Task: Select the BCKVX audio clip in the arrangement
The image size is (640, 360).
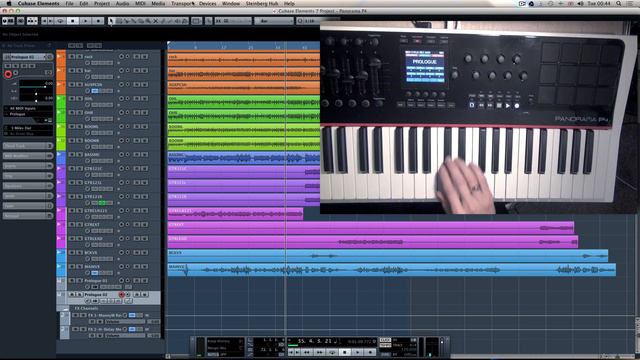Action: (x=388, y=256)
